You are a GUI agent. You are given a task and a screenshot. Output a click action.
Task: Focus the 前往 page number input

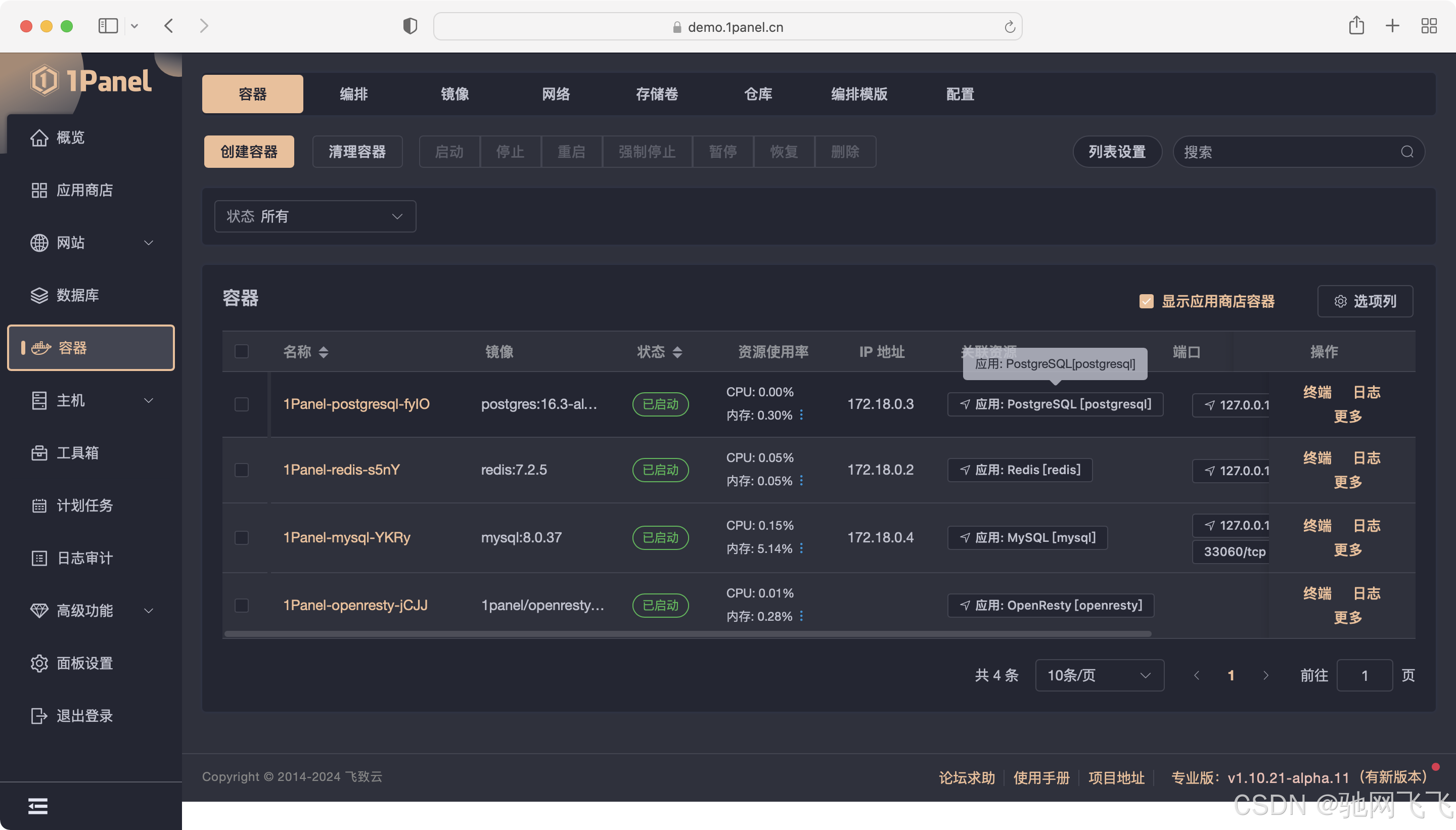tap(1364, 675)
